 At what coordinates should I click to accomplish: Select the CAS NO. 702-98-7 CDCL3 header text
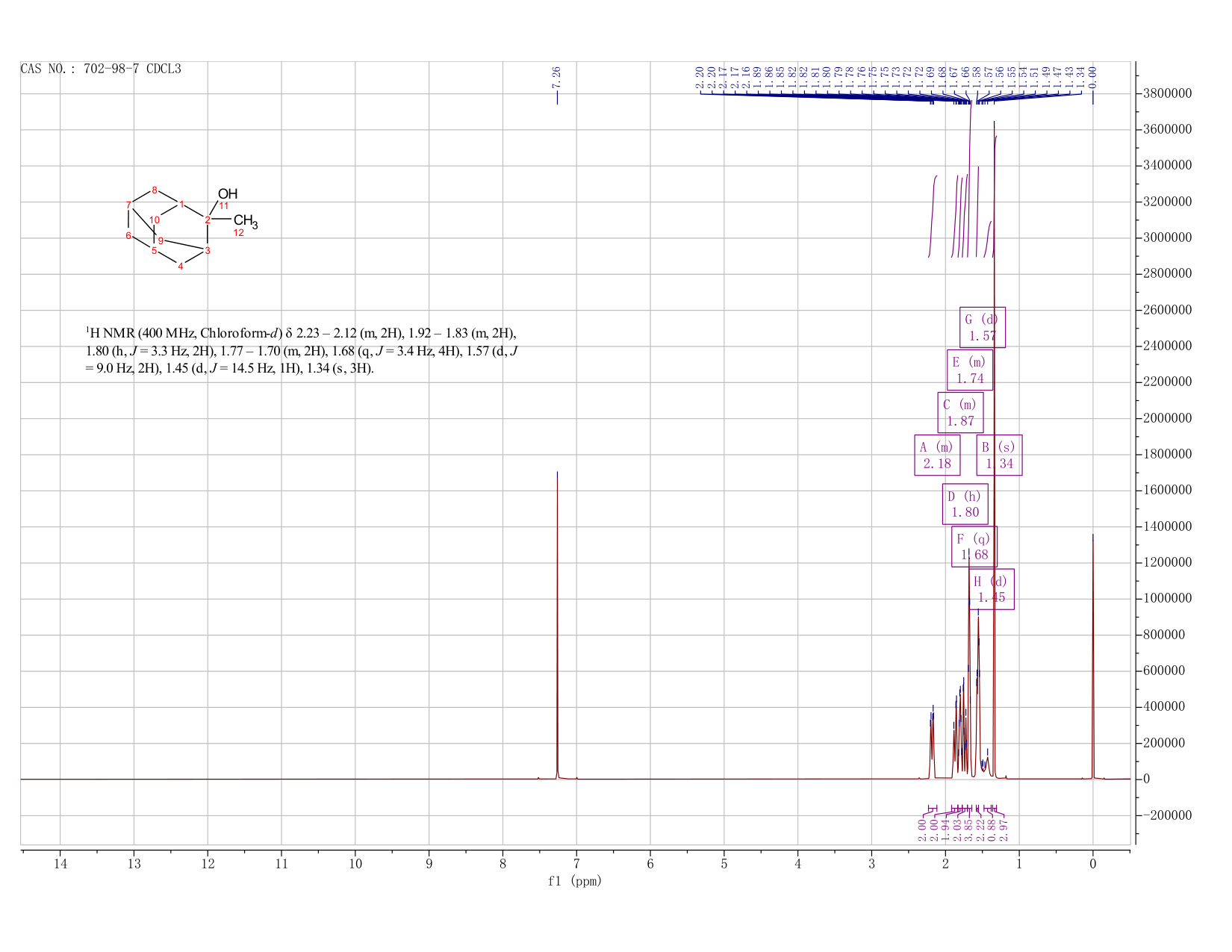click(x=101, y=69)
